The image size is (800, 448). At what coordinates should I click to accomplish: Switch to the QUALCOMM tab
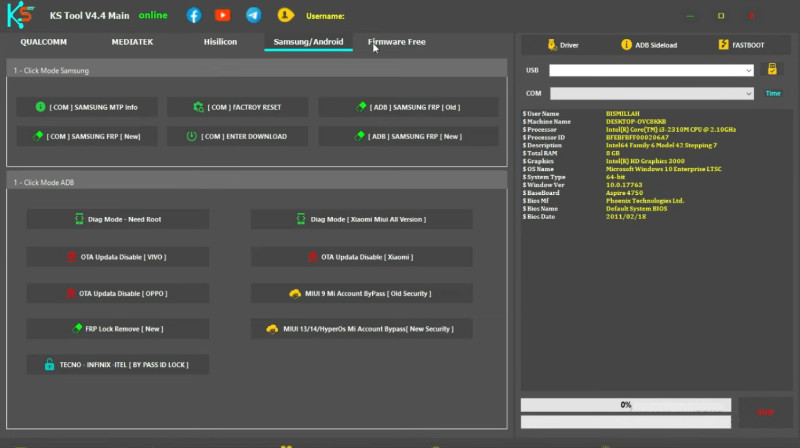tap(44, 42)
